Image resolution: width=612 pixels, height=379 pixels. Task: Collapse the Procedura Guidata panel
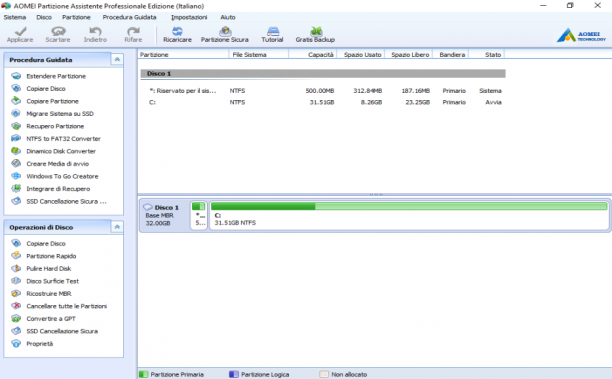[x=117, y=59]
